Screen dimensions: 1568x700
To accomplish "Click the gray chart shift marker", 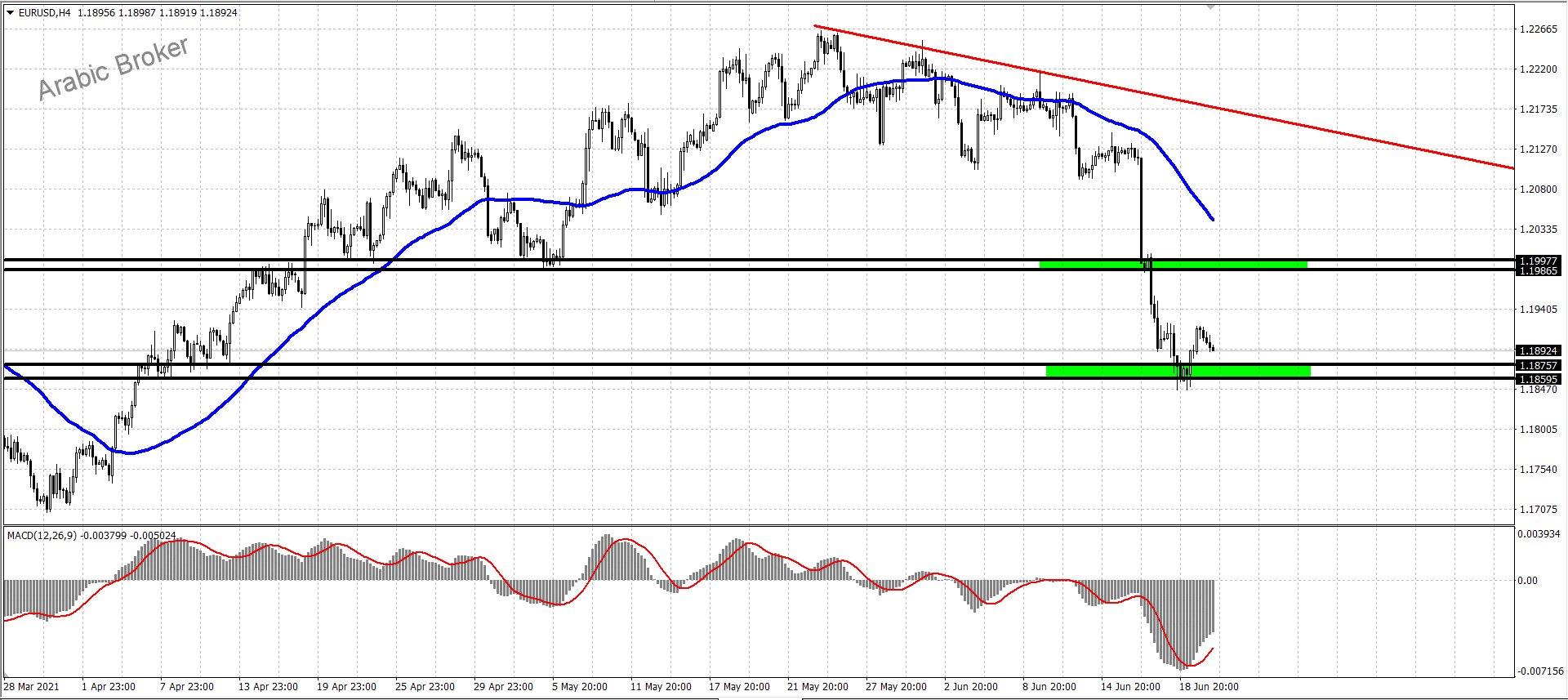I will [x=1211, y=7].
